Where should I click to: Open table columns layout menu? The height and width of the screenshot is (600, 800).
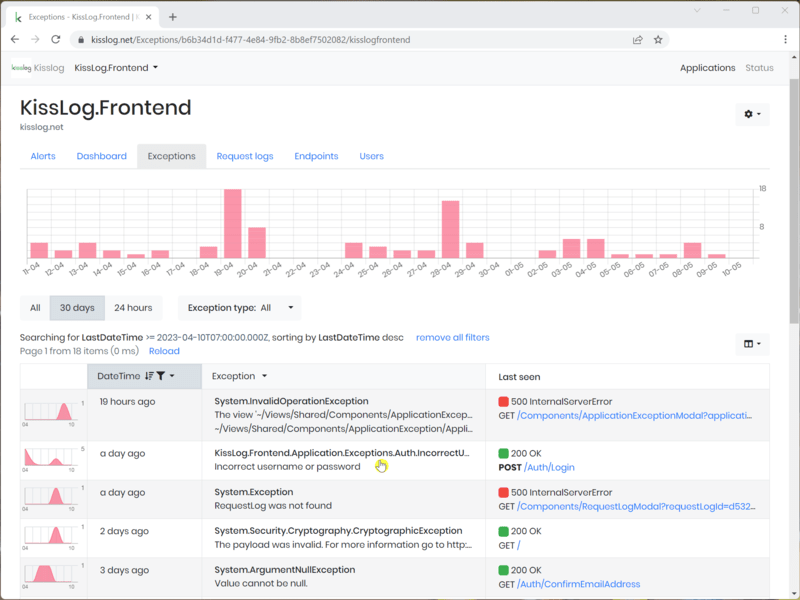pos(752,344)
